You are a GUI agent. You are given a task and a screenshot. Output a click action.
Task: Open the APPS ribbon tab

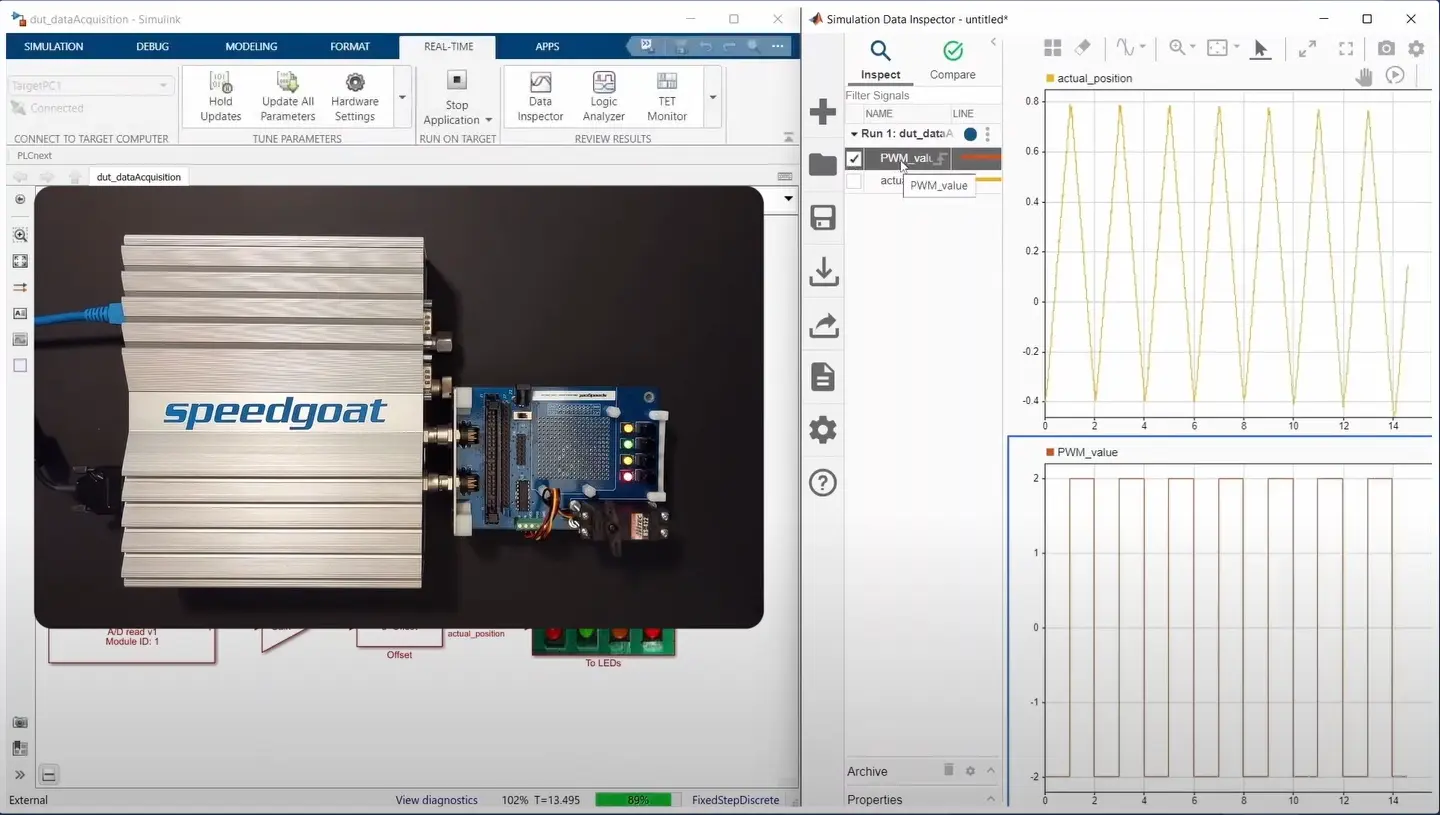tap(547, 46)
